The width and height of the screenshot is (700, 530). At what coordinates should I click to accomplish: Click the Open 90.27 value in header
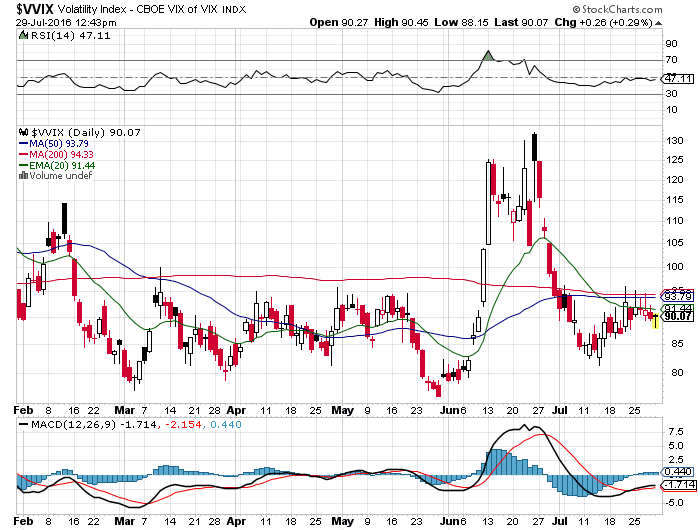(x=338, y=22)
